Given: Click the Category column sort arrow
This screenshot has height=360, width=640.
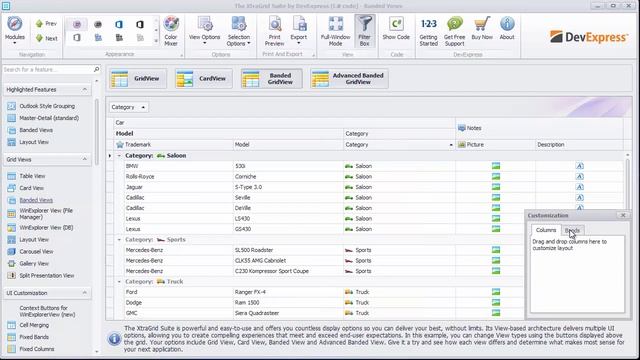Looking at the screenshot, I should (451, 145).
